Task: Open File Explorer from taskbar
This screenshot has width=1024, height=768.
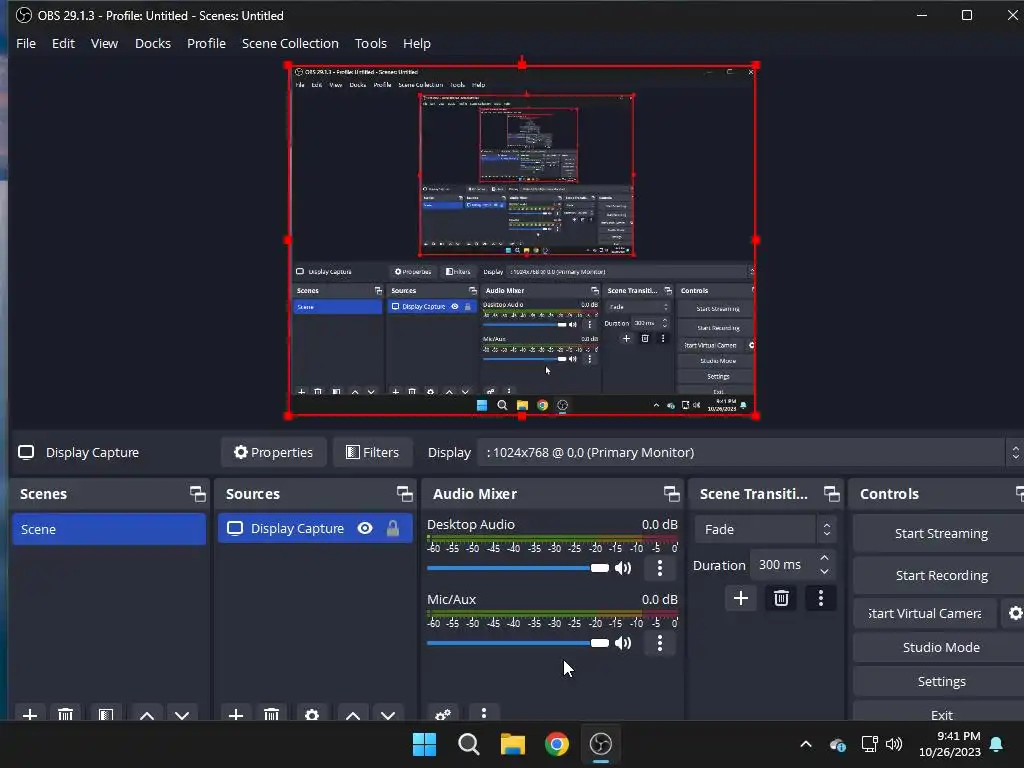Action: pos(513,744)
